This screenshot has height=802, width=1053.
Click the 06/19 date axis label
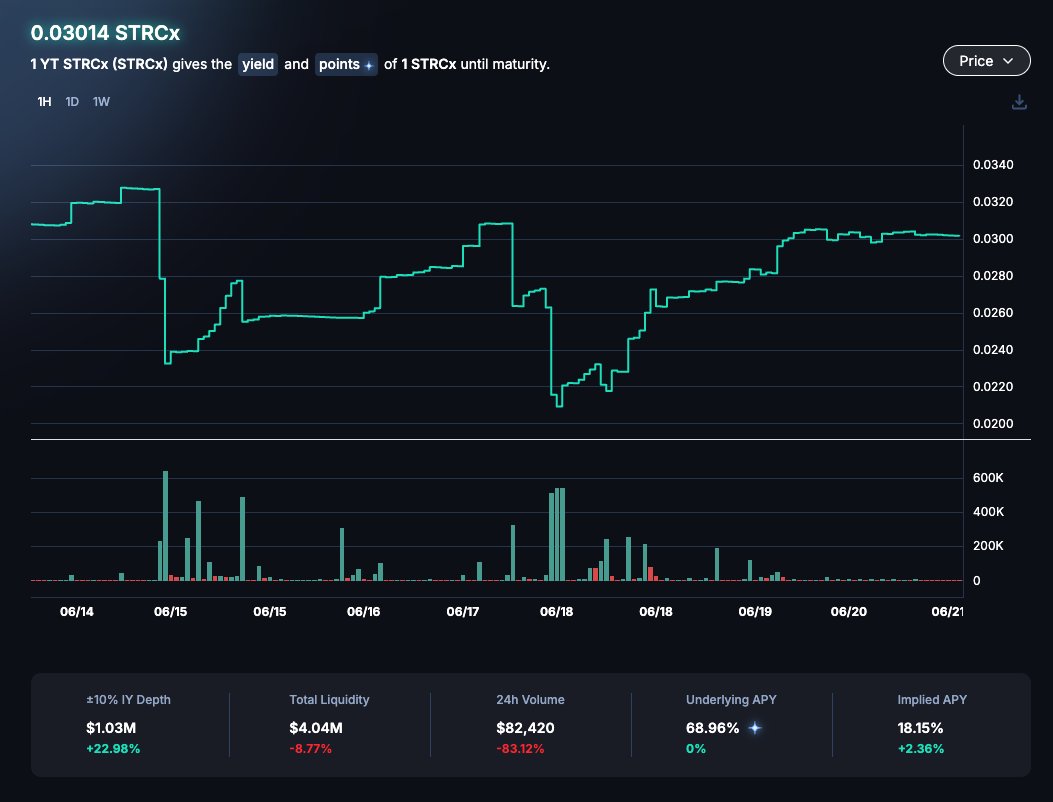tap(755, 612)
